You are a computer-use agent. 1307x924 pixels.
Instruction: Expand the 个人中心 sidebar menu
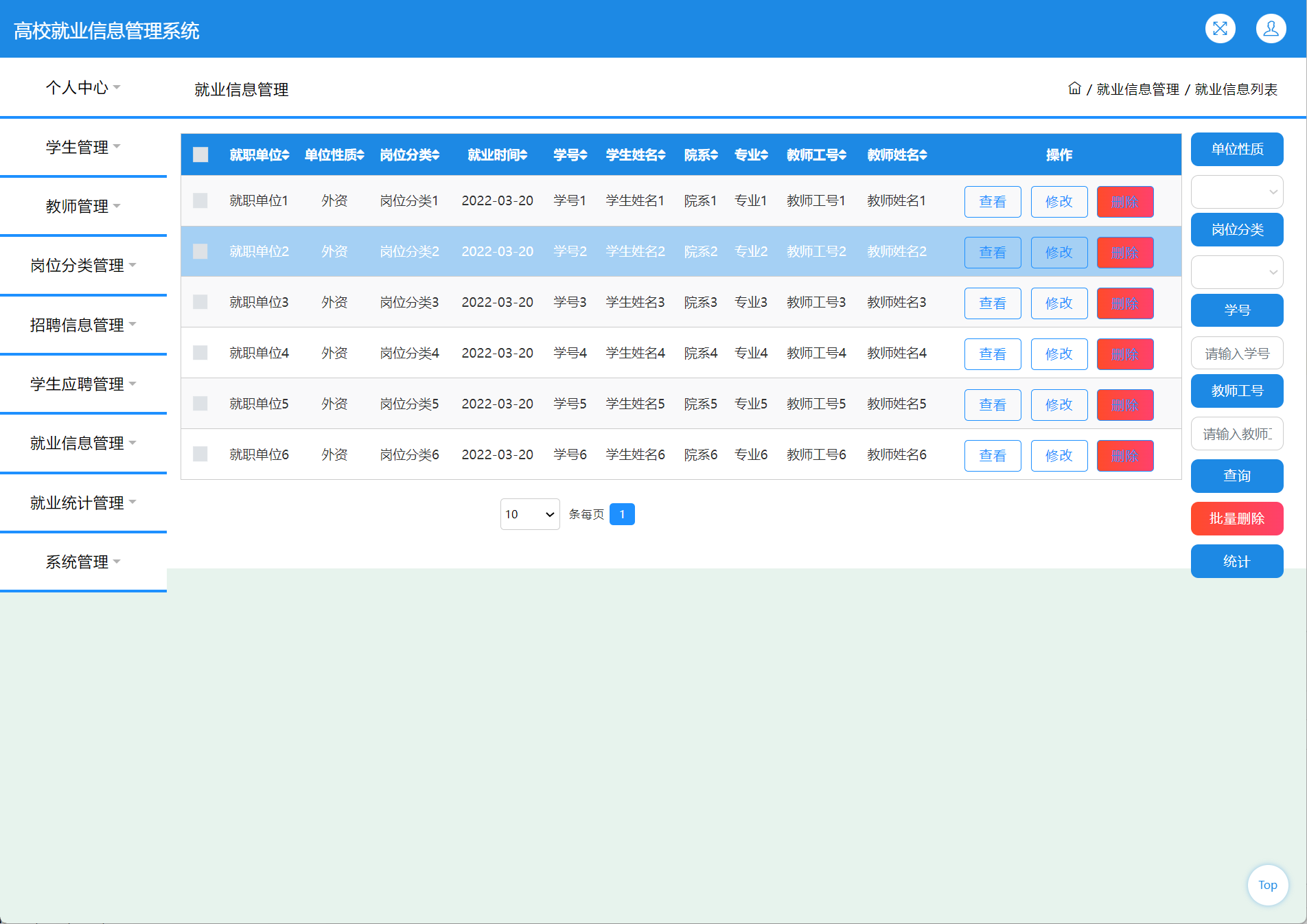(x=83, y=87)
